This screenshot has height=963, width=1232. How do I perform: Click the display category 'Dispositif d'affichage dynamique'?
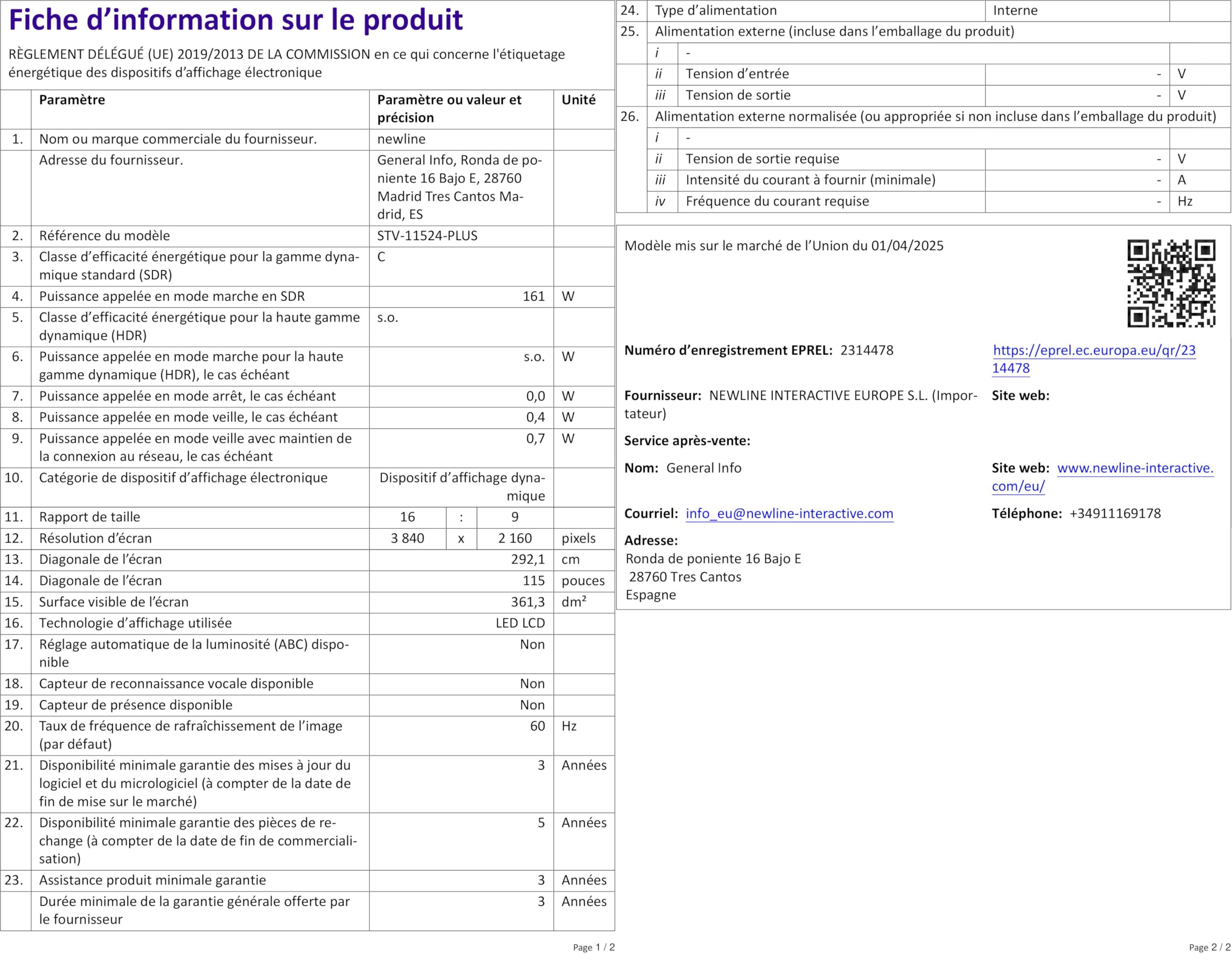462,487
